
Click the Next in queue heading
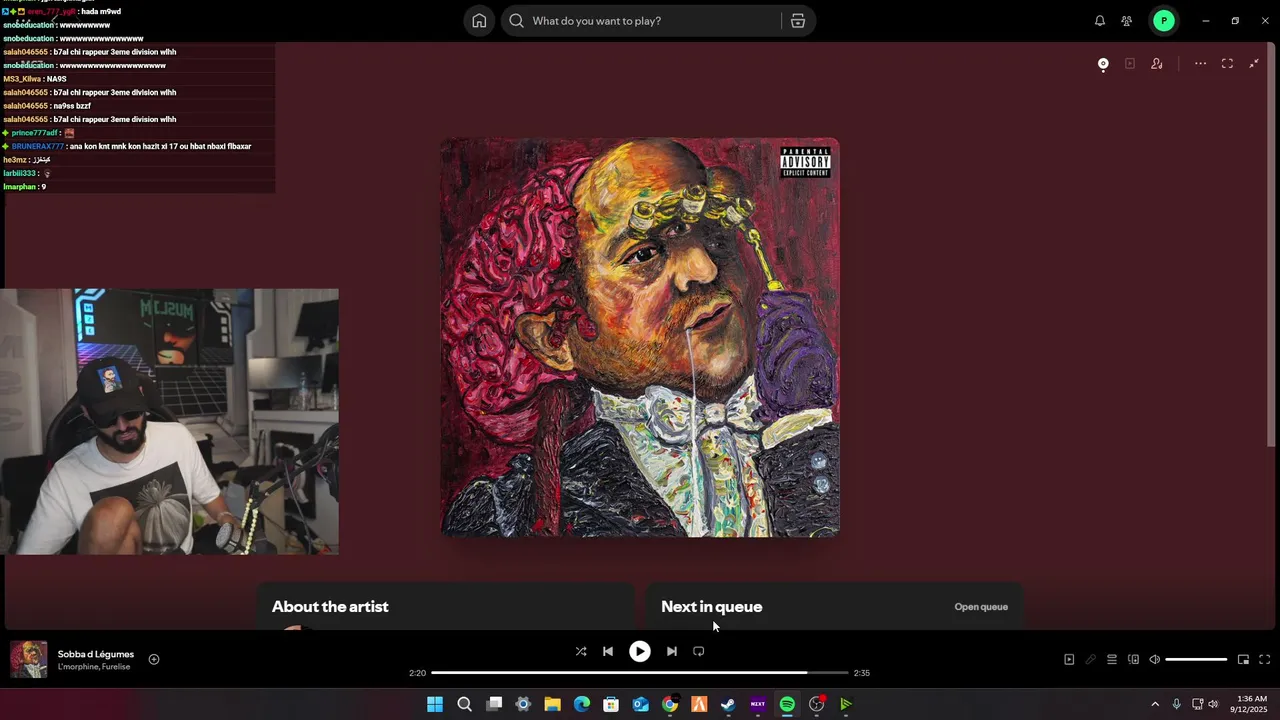(x=712, y=607)
